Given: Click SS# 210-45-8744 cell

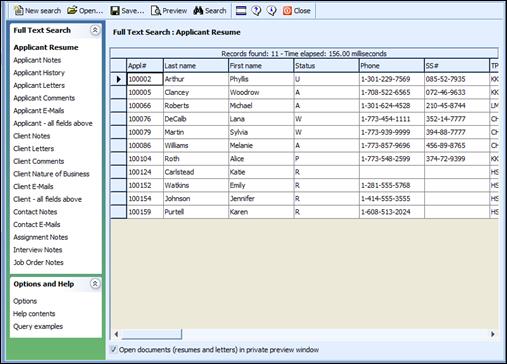Looking at the screenshot, I should tap(457, 106).
